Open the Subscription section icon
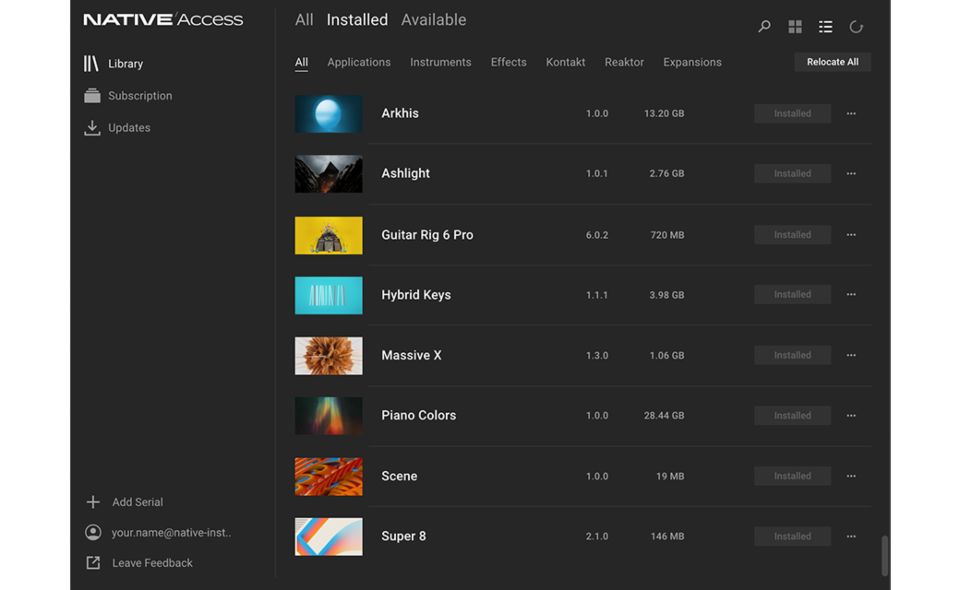Image resolution: width=960 pixels, height=590 pixels. (92, 96)
